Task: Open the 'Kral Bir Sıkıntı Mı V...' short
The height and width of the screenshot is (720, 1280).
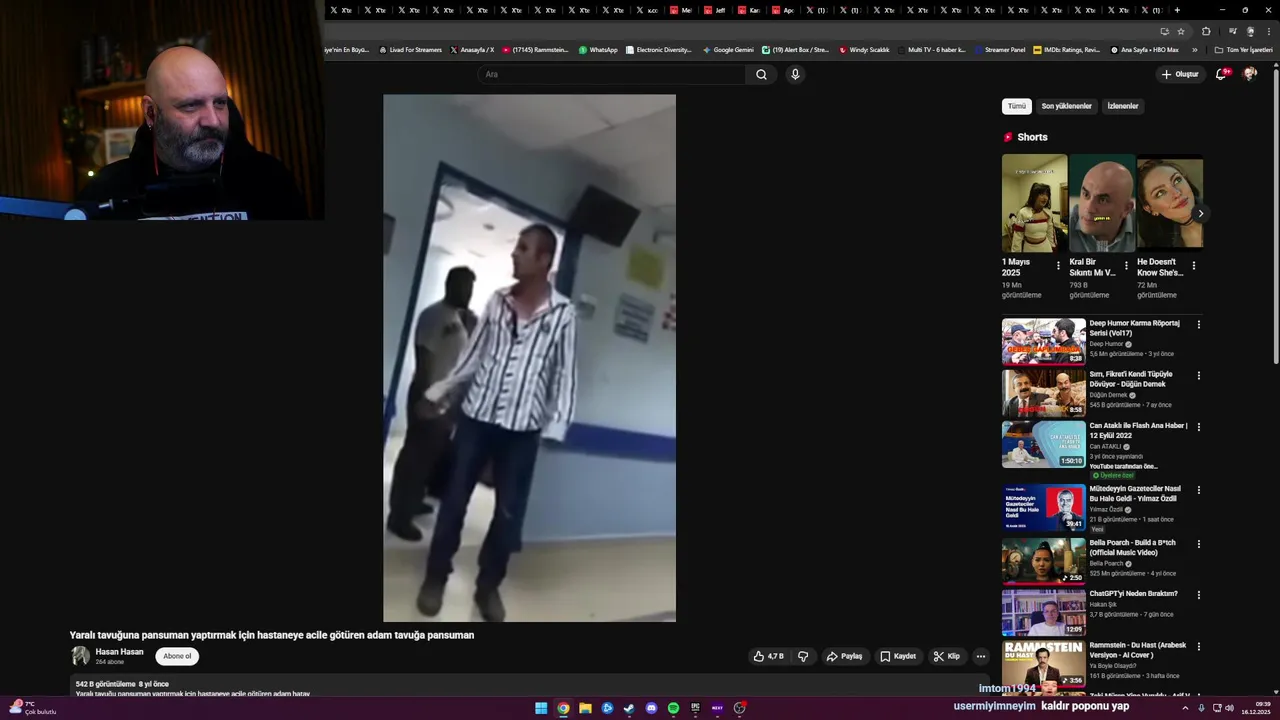Action: [x=1102, y=203]
